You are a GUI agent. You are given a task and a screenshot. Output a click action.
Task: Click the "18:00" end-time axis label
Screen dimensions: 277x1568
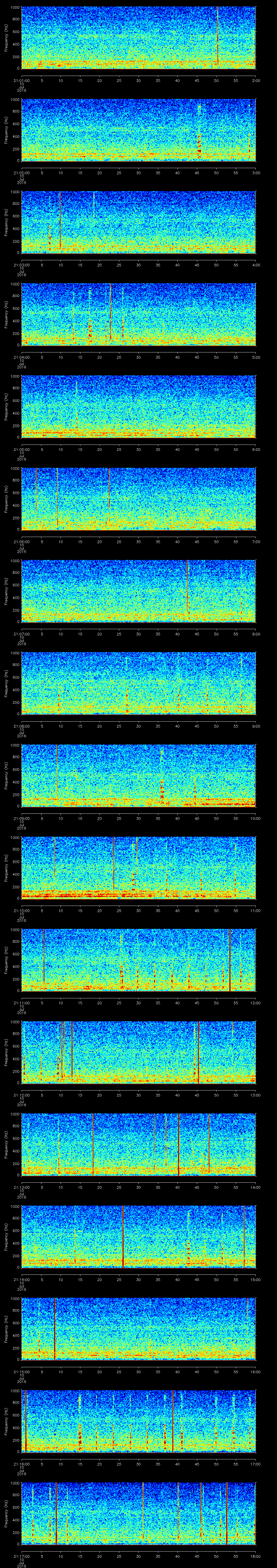click(255, 1555)
